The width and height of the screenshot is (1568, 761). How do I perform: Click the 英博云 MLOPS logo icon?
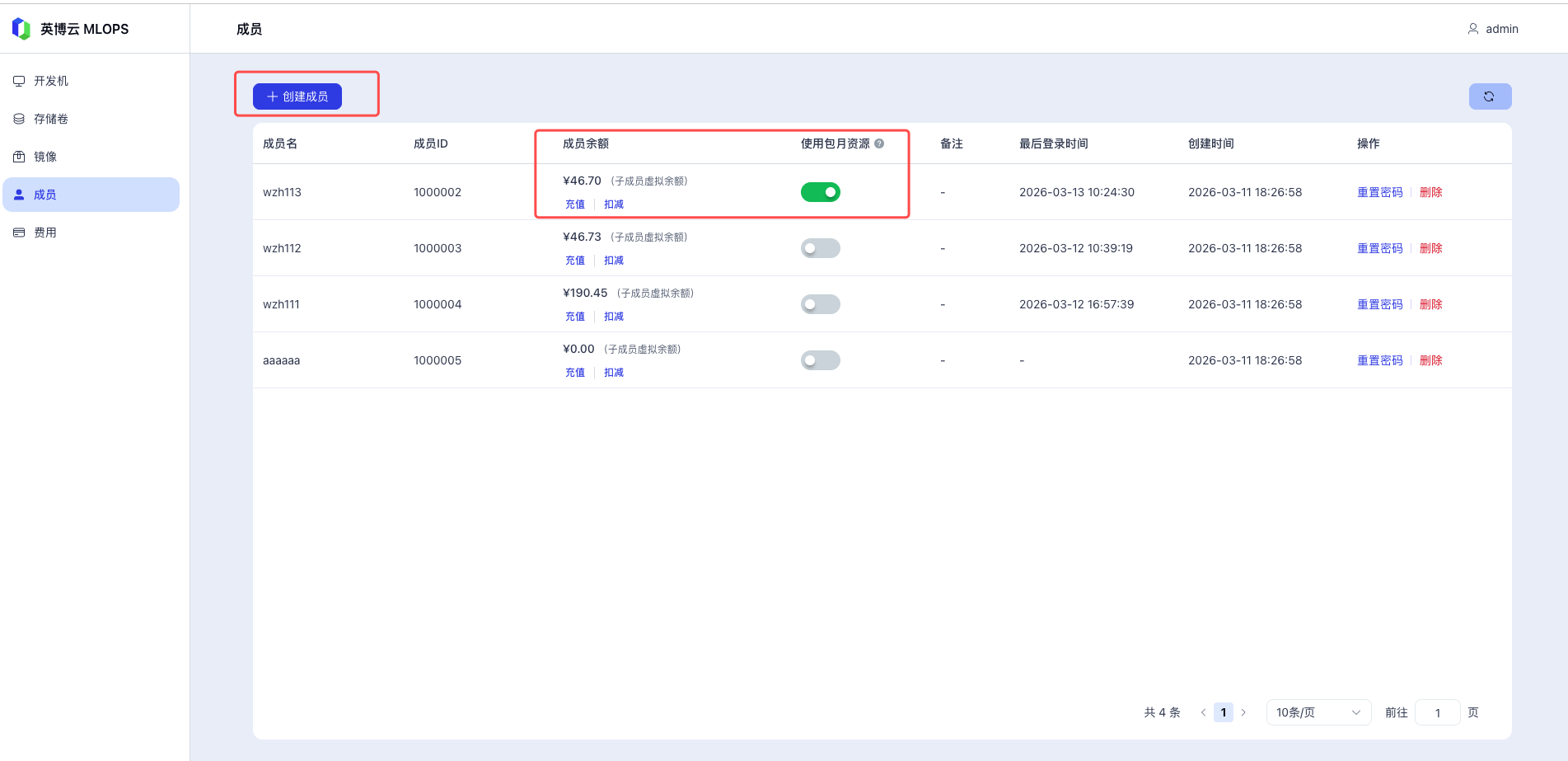pyautogui.click(x=21, y=29)
